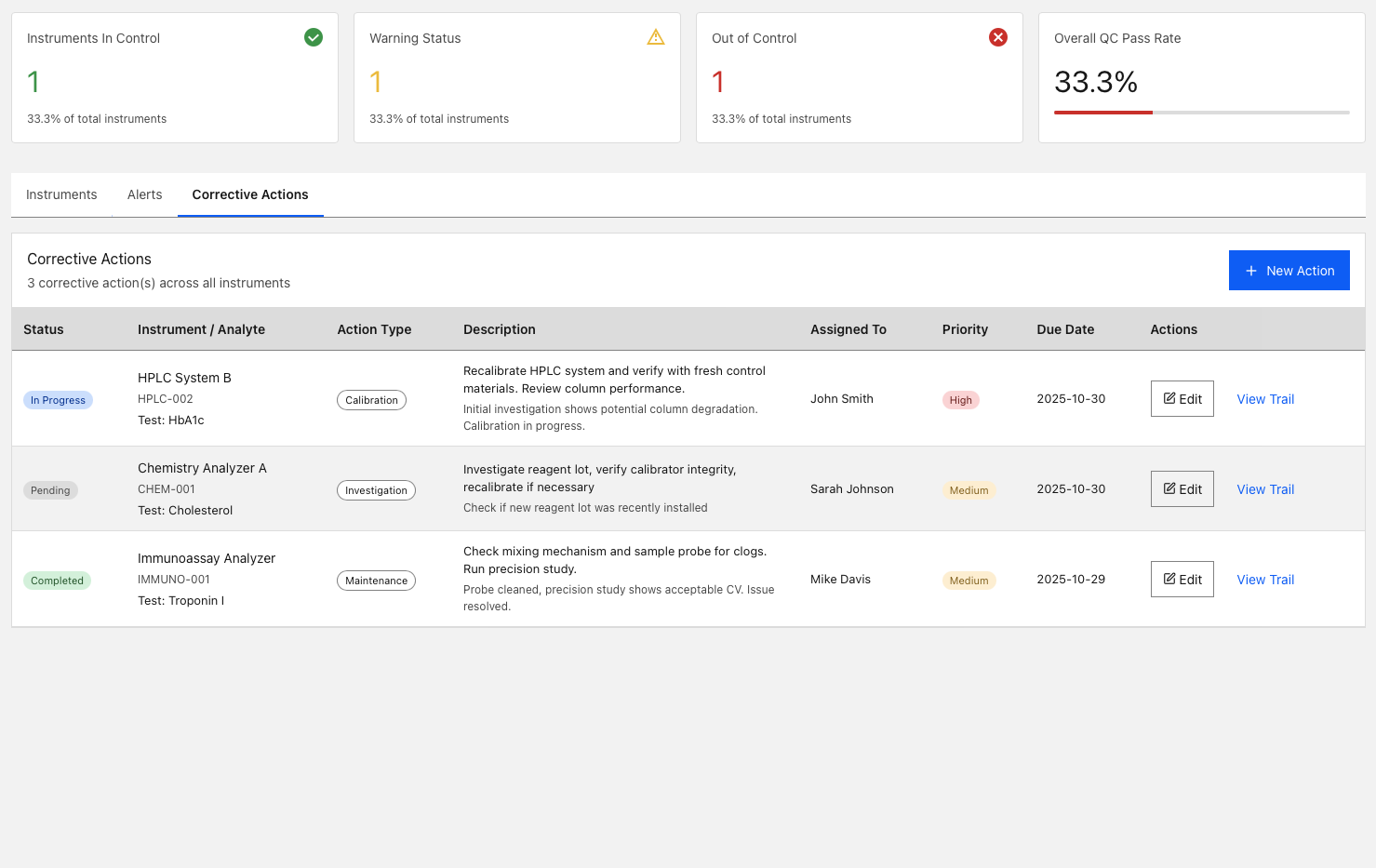The image size is (1376, 868).
Task: Click the Action Type column header
Action: 374,329
